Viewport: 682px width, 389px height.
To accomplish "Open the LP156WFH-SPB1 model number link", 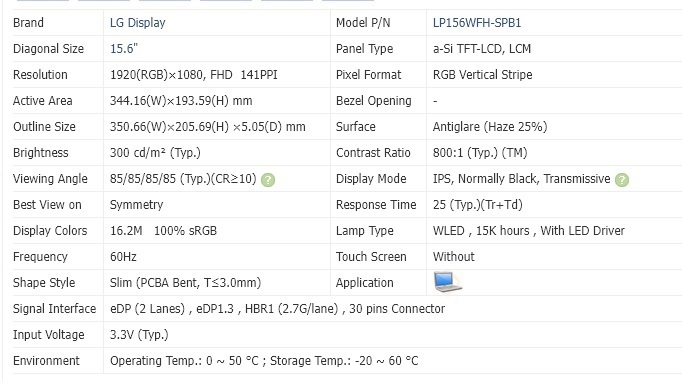I will [477, 23].
